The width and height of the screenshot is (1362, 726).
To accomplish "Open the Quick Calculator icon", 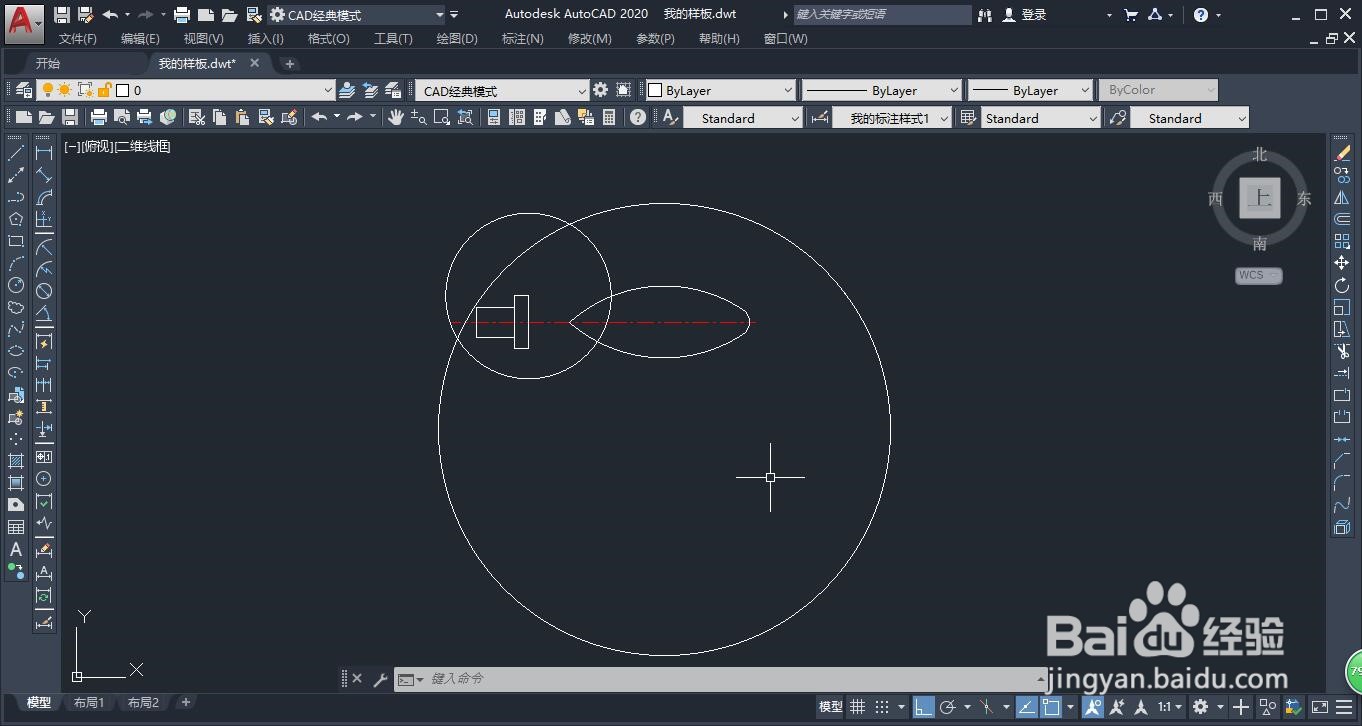I will click(609, 117).
